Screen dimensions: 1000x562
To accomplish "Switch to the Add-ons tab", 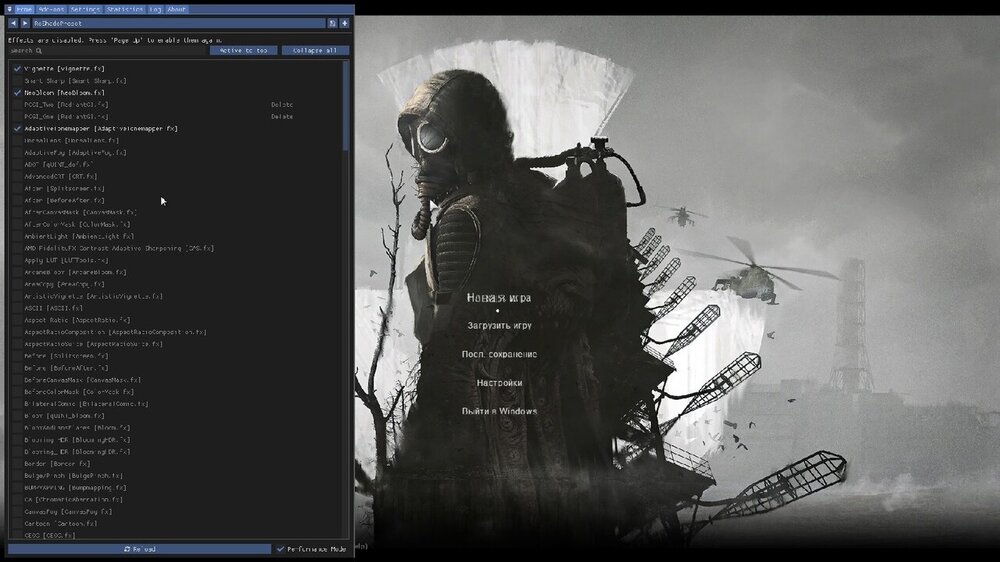I will (51, 8).
